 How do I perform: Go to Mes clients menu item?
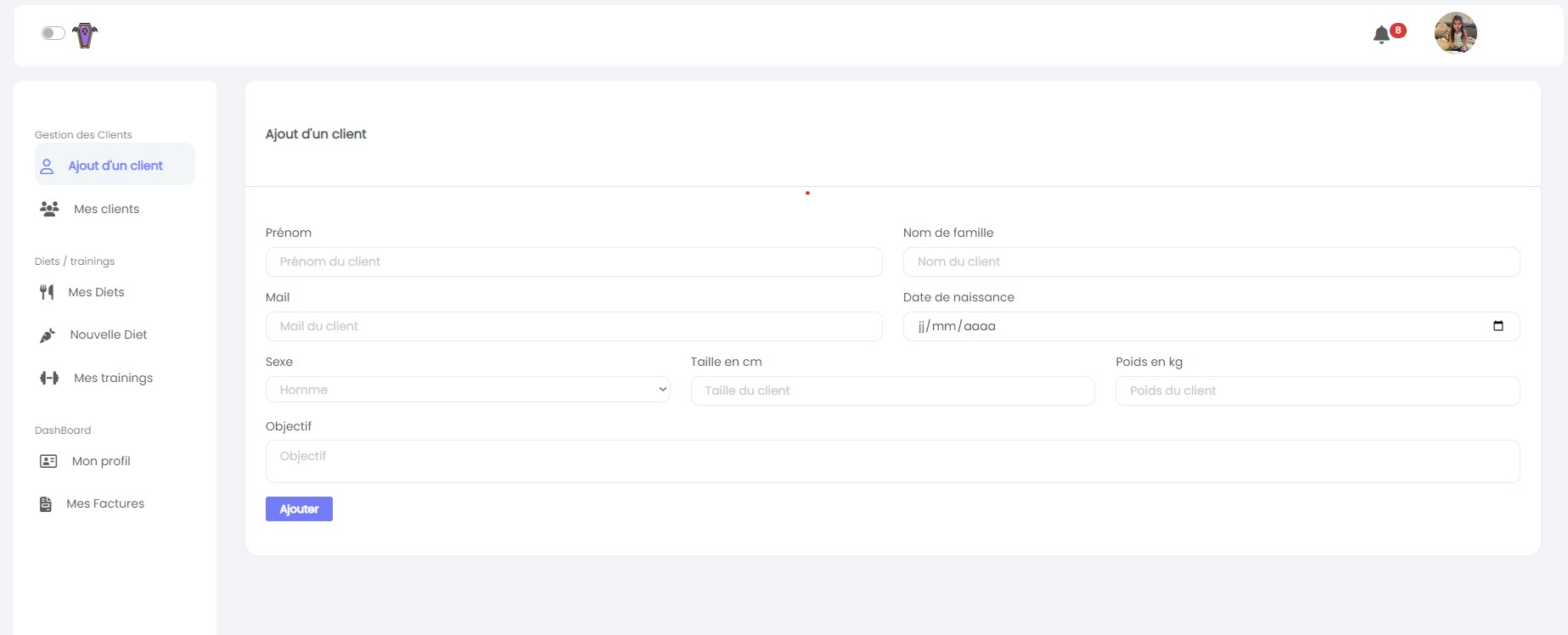106,209
